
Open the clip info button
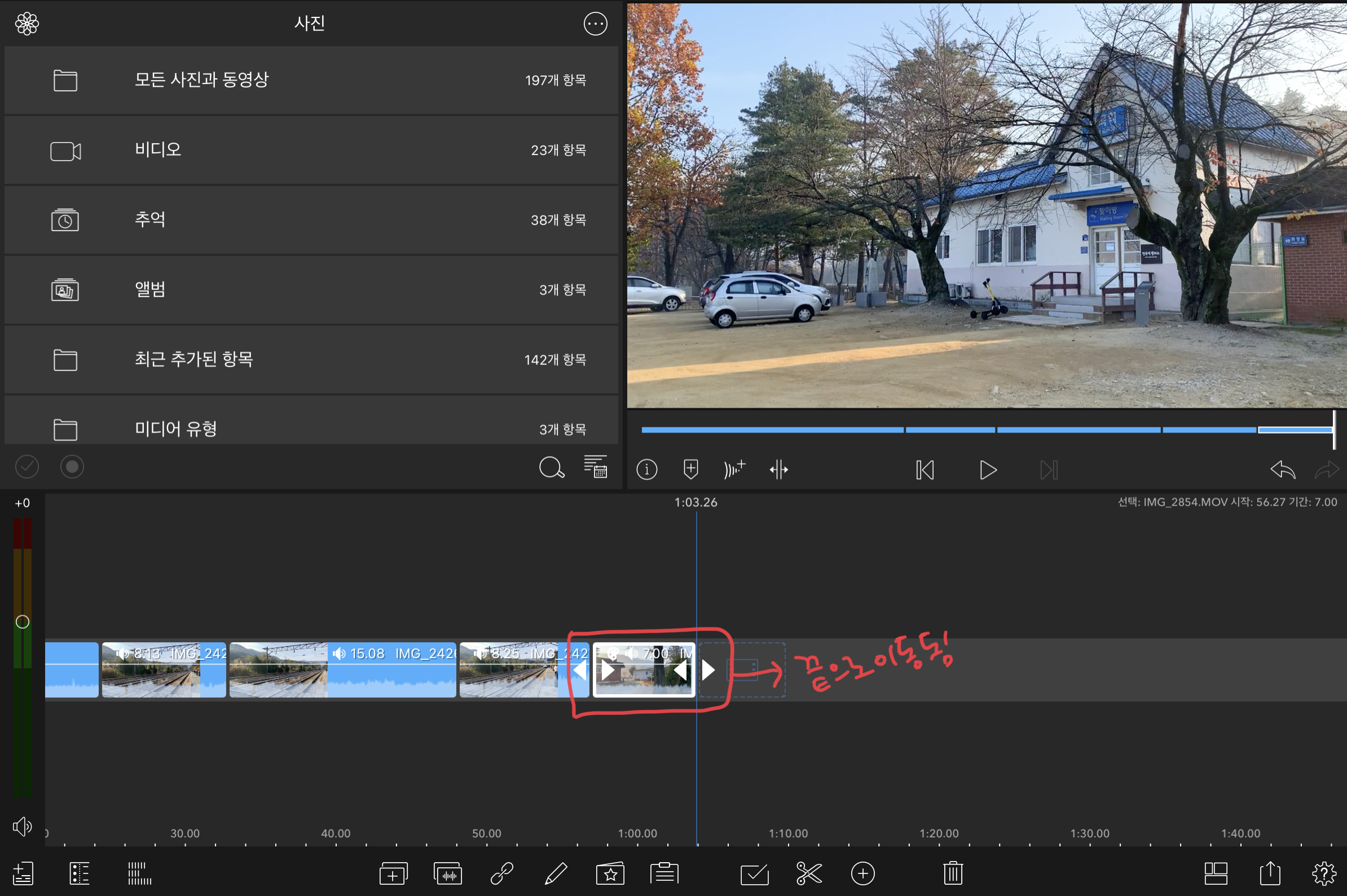[x=646, y=469]
